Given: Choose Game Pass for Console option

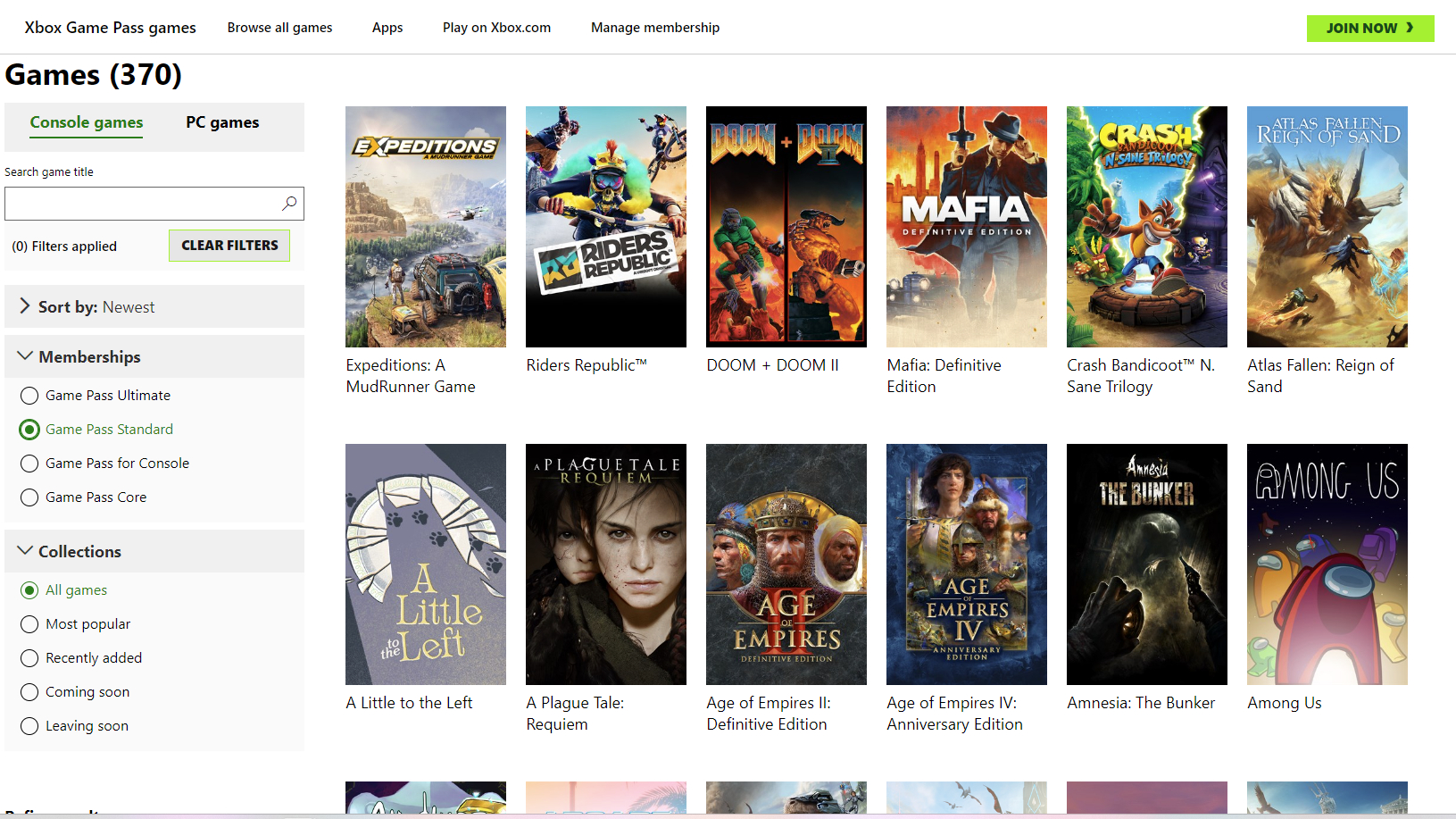Looking at the screenshot, I should (x=29, y=464).
